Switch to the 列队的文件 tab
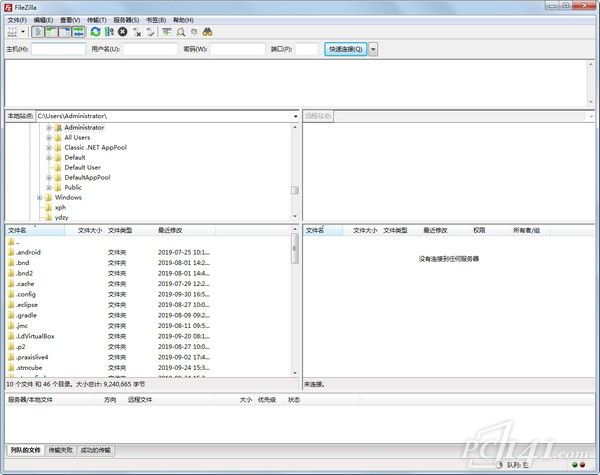This screenshot has height=475, width=600. [x=25, y=450]
